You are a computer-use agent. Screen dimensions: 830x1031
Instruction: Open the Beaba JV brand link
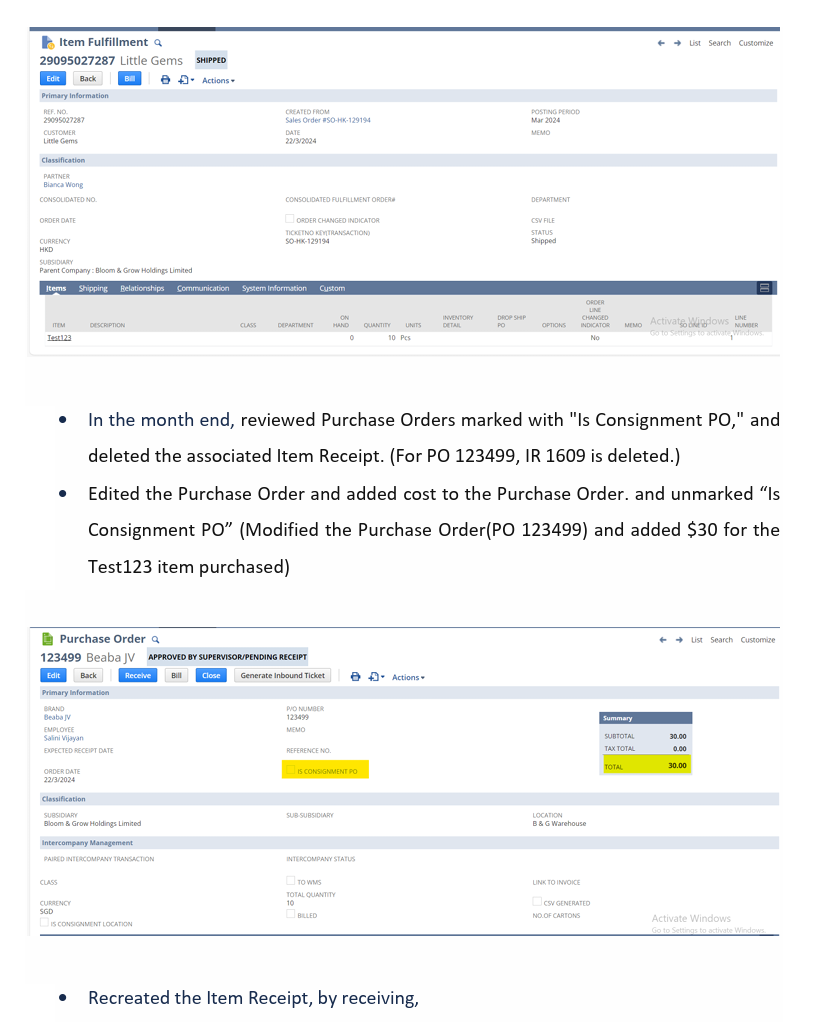click(x=57, y=717)
